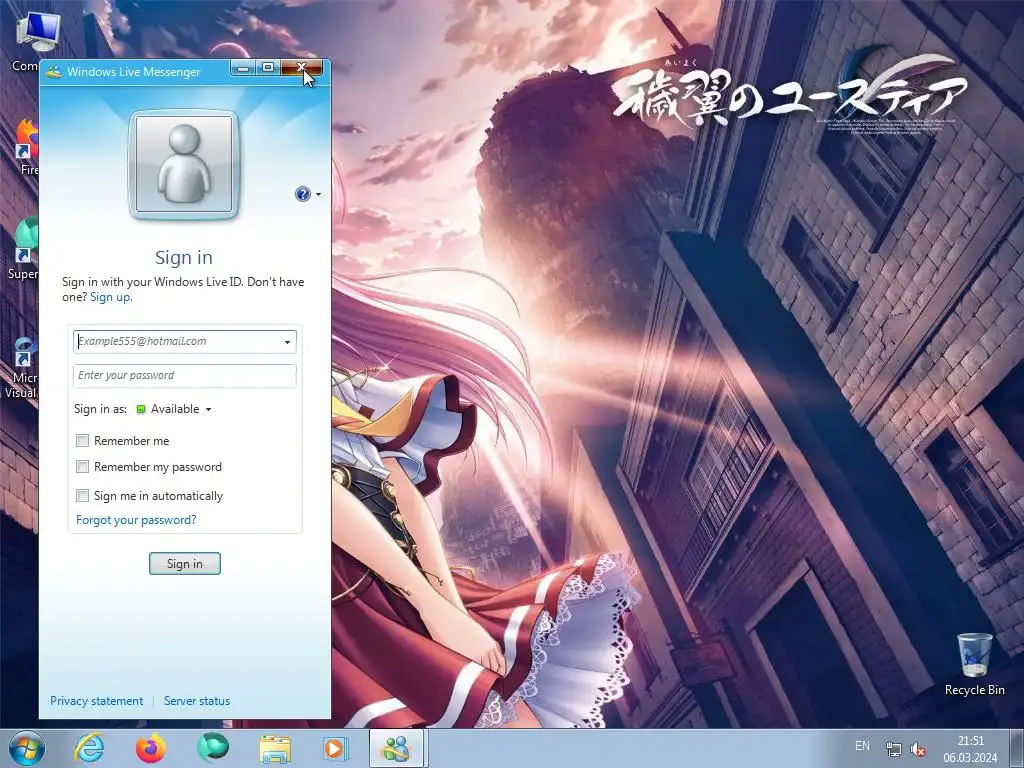This screenshot has width=1024, height=768.
Task: Open the blue help question mark icon
Action: pos(302,194)
